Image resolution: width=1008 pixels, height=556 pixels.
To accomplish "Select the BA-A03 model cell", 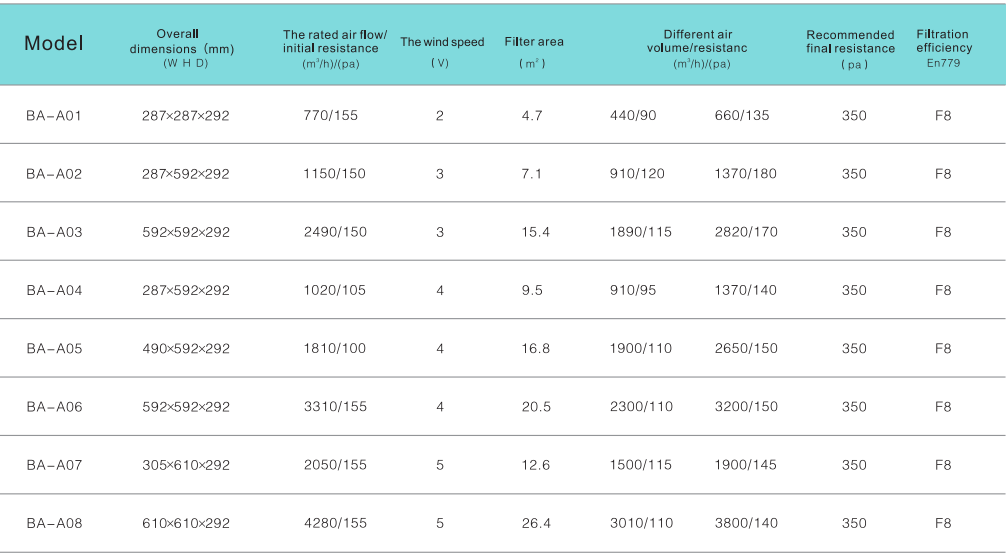I will pos(54,232).
